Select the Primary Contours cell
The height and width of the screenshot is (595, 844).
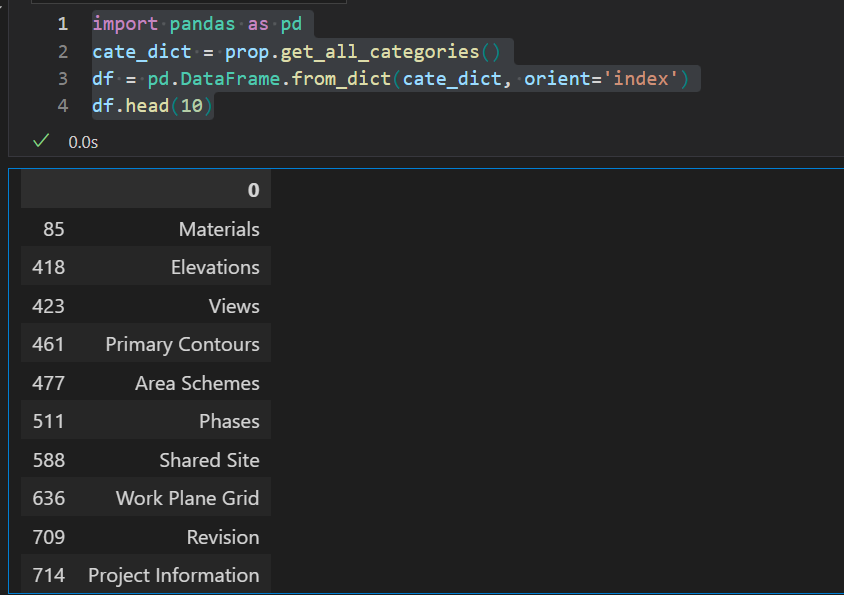182,344
